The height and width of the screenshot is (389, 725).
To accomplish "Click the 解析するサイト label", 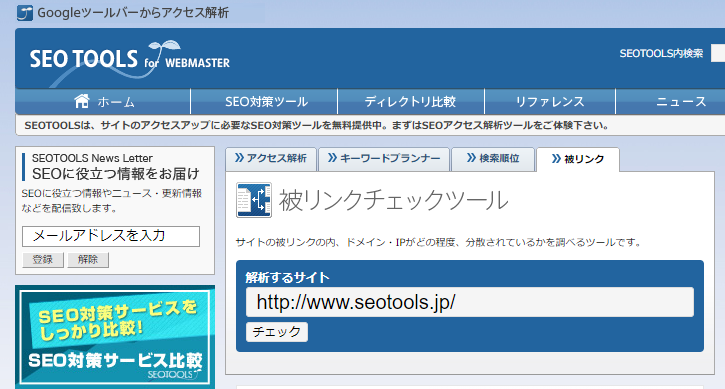I will coord(287,278).
